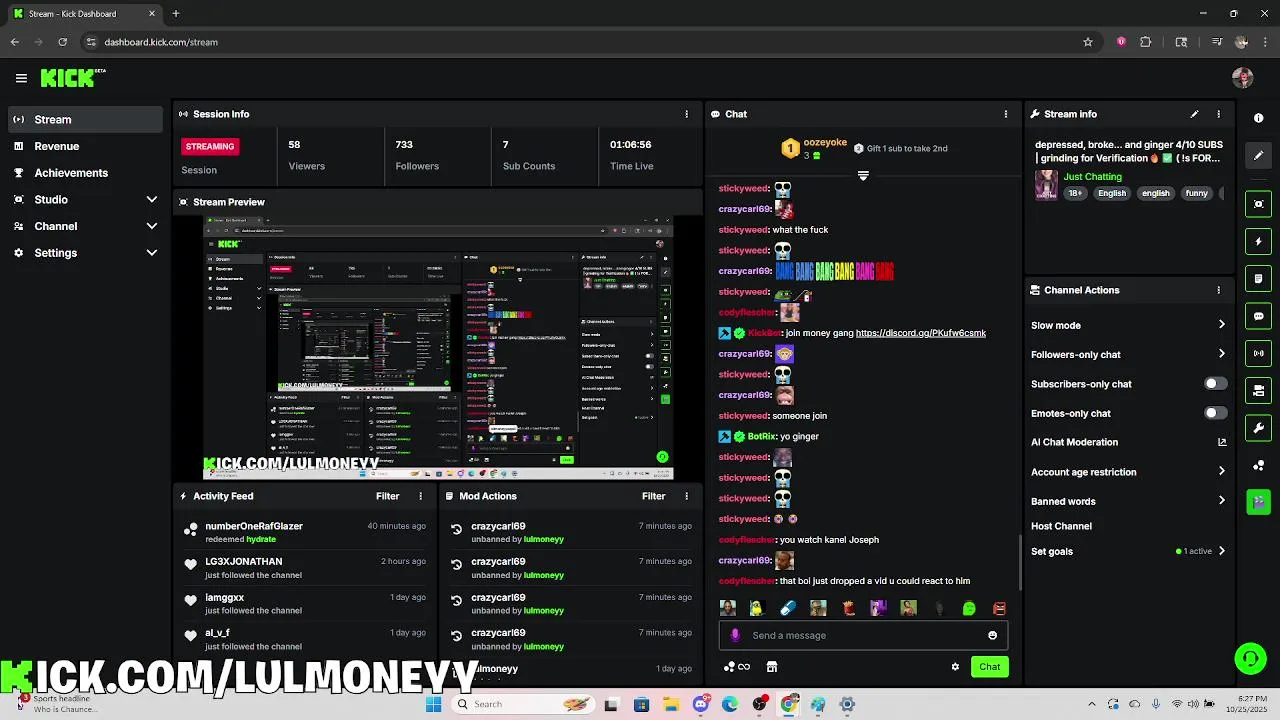Reload the page in browser
This screenshot has height=720, width=1280.
(62, 42)
